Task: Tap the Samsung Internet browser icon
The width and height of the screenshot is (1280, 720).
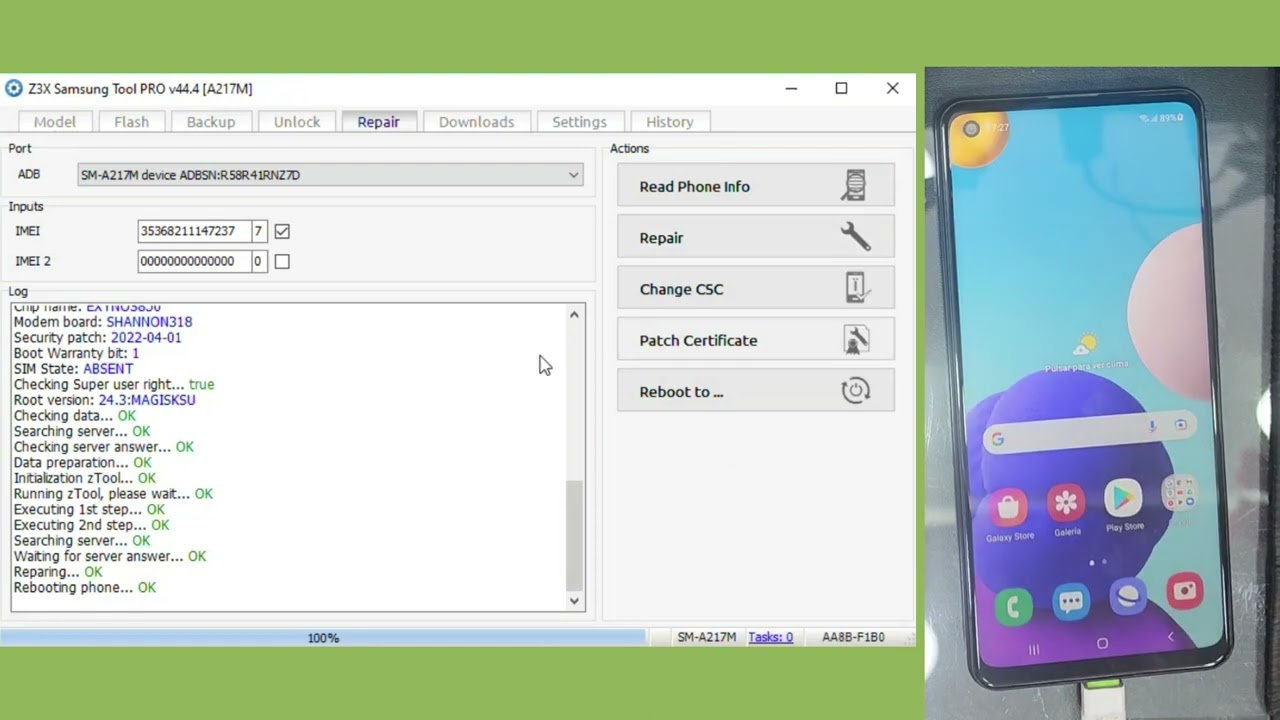Action: (1128, 597)
